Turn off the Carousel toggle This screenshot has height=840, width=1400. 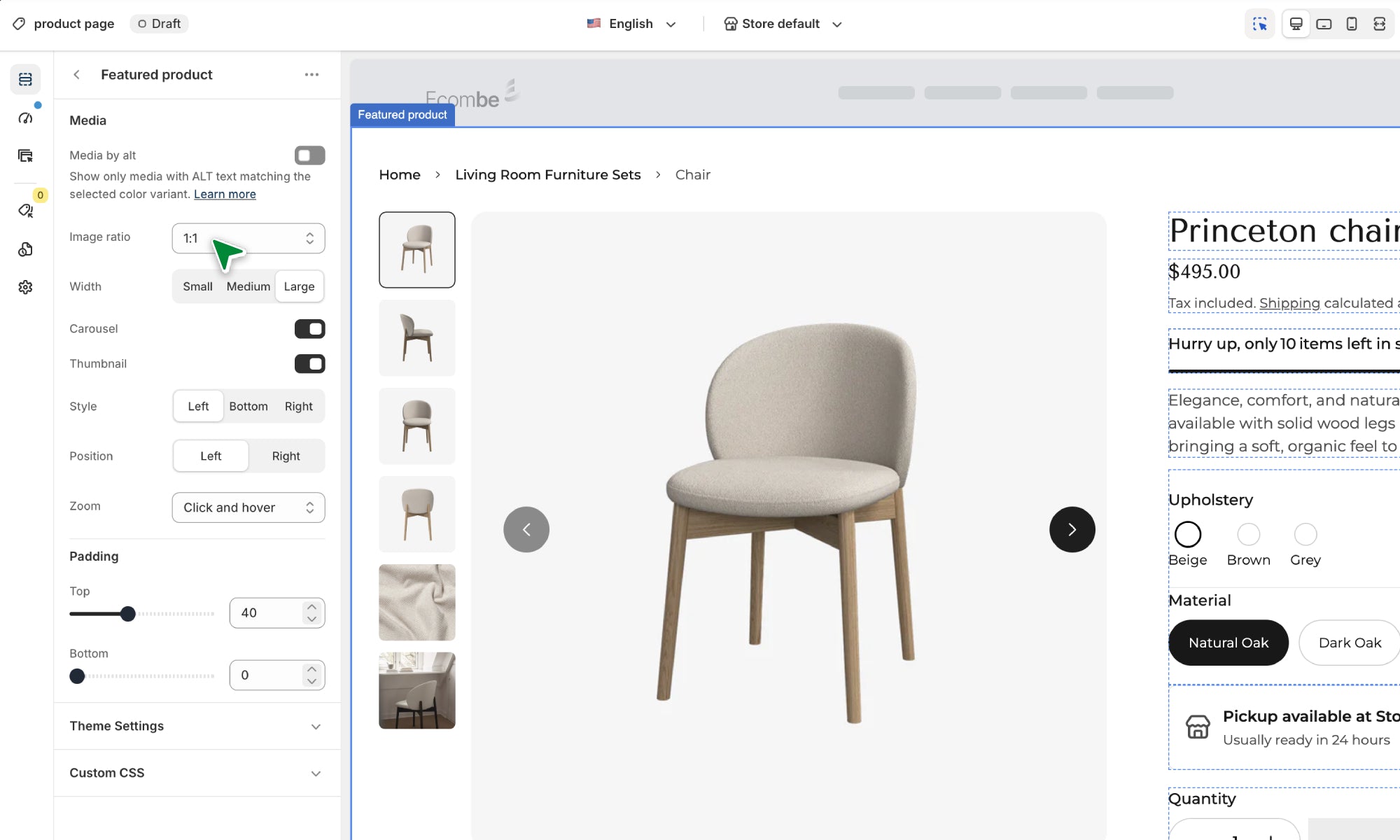(309, 328)
